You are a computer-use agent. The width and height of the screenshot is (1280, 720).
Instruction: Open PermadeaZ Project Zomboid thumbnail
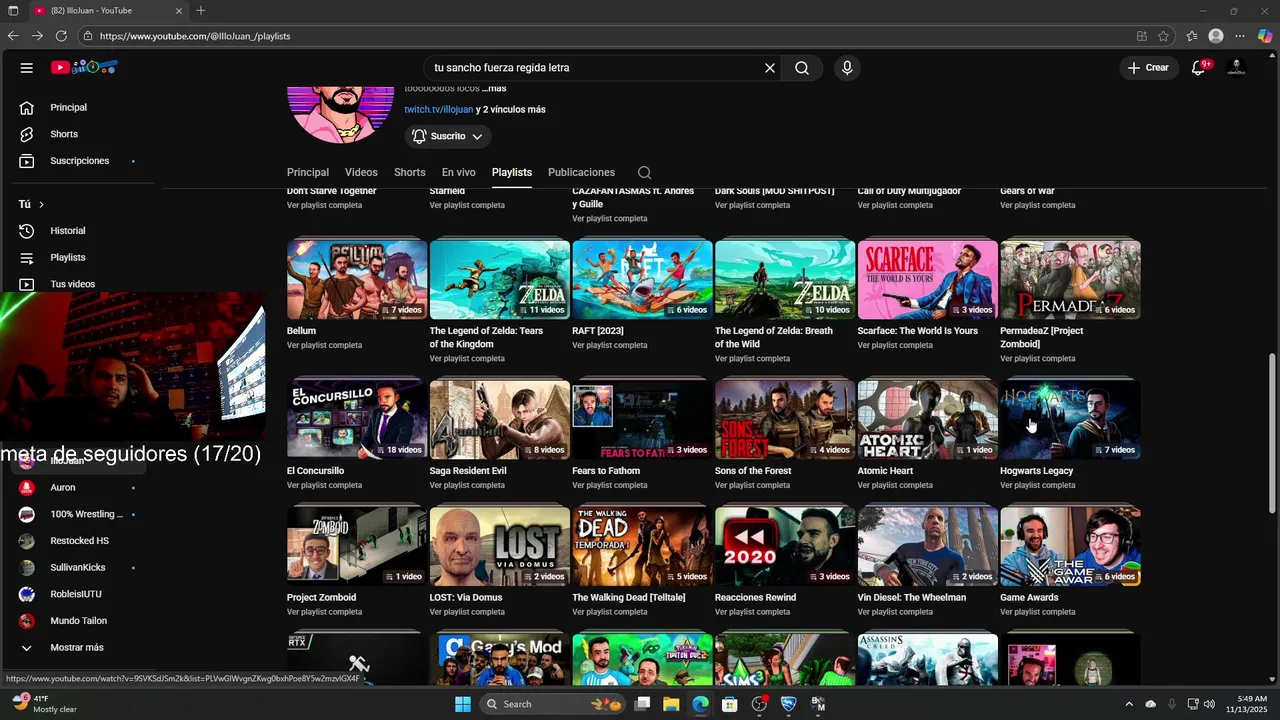pos(1070,280)
